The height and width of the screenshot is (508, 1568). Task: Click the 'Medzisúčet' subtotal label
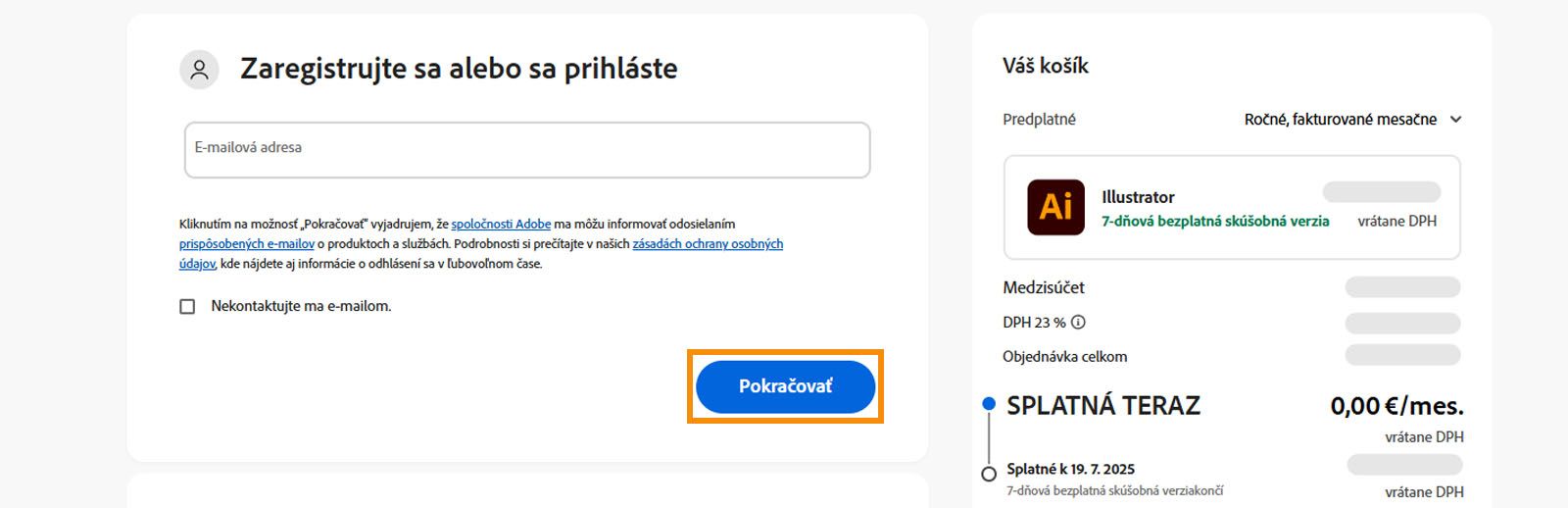[1044, 287]
